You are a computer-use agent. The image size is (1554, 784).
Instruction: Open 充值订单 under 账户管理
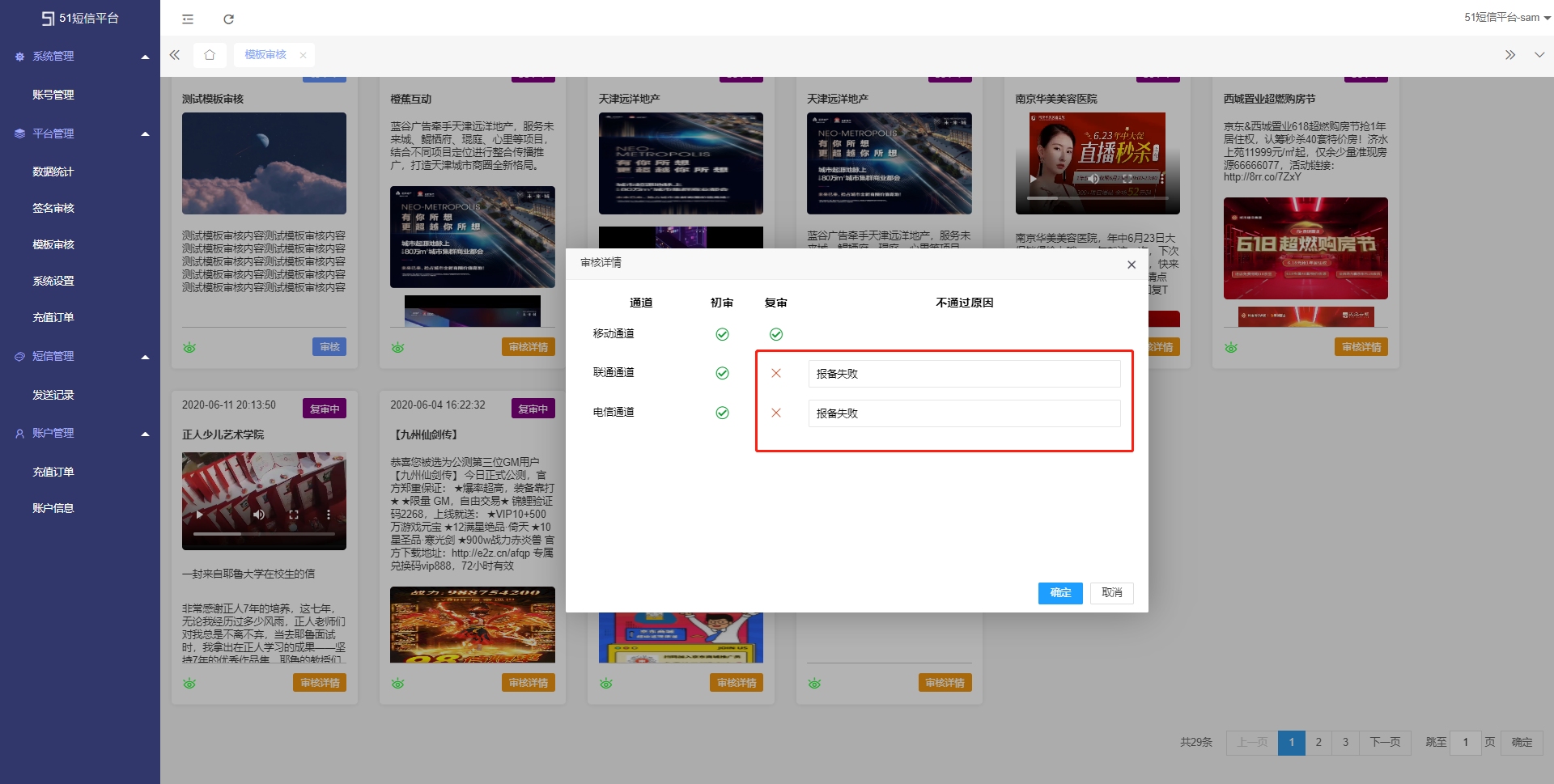53,472
